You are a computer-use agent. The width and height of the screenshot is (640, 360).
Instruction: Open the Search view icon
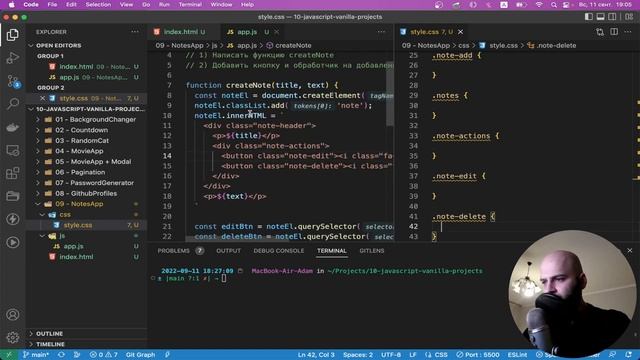coord(13,104)
